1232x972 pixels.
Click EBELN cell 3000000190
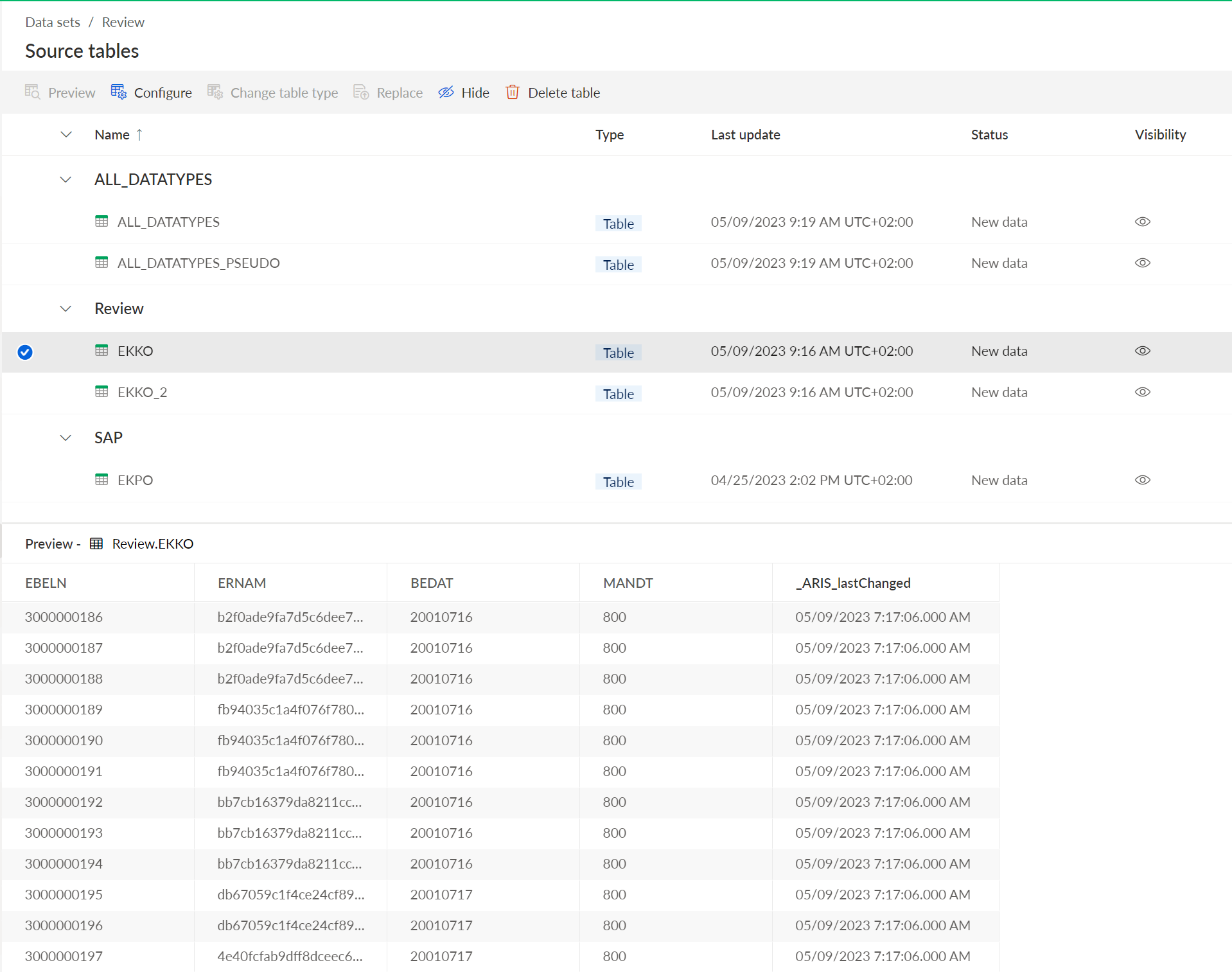pyautogui.click(x=64, y=740)
